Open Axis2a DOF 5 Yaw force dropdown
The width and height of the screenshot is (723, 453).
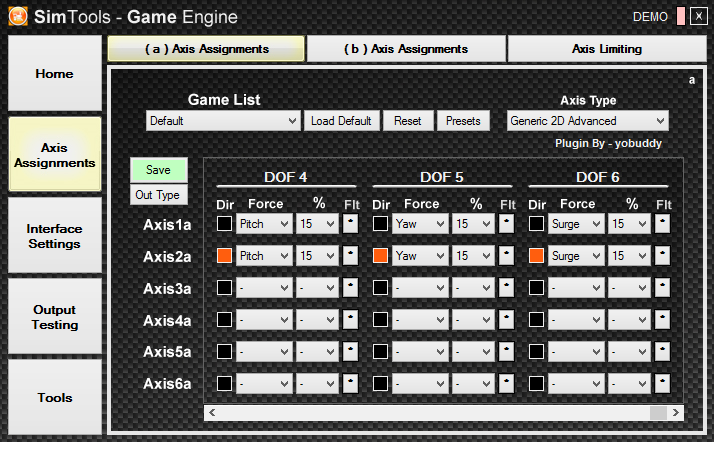420,256
